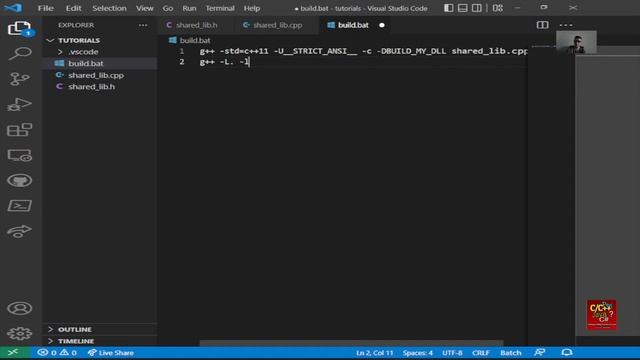Open the Edit menu
This screenshot has width=640, height=360.
point(73,8)
